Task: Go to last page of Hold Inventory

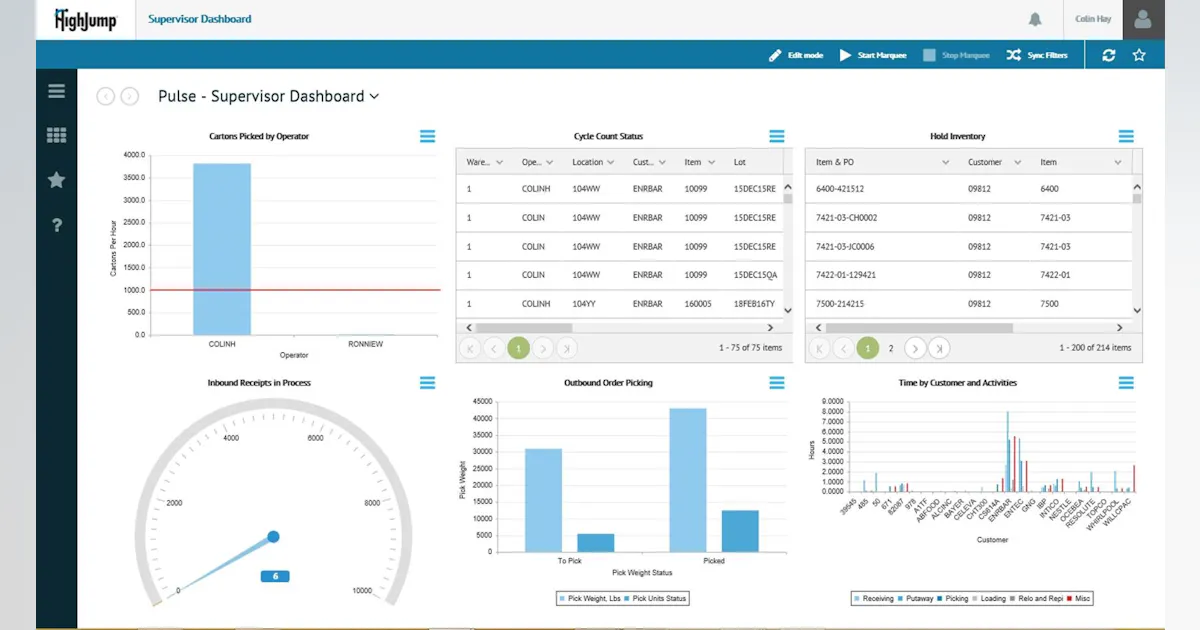Action: [x=939, y=348]
